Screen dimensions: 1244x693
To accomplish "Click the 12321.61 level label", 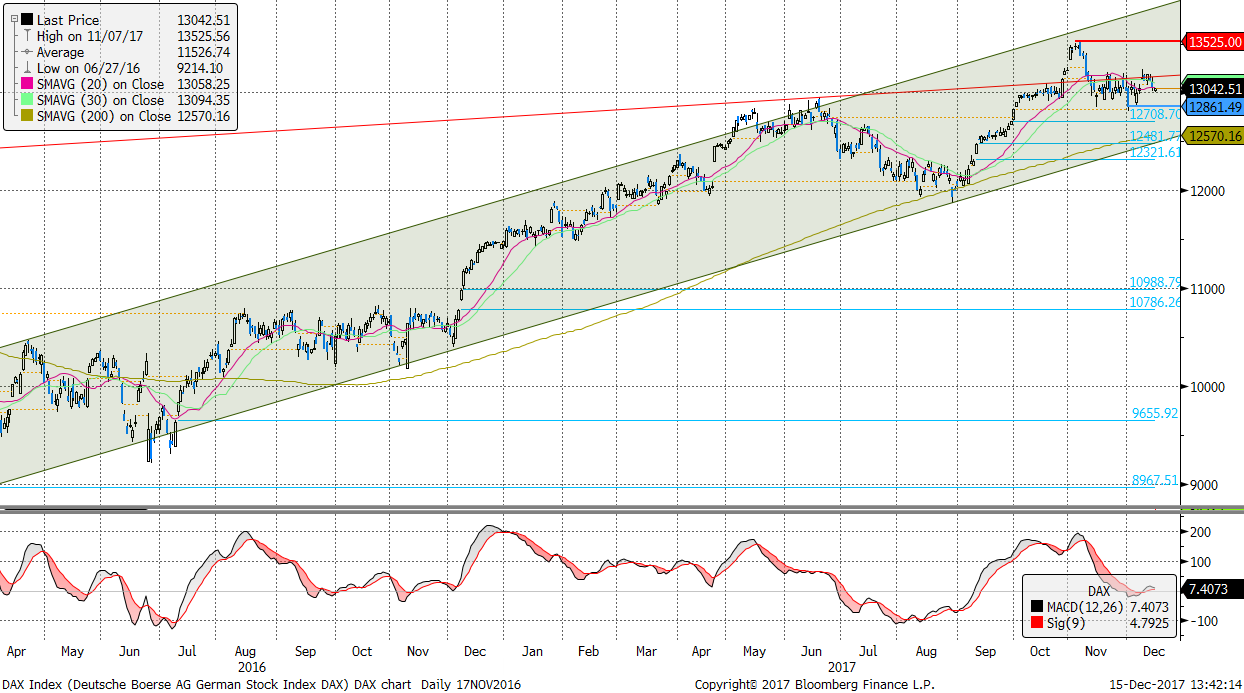I will tap(1155, 152).
